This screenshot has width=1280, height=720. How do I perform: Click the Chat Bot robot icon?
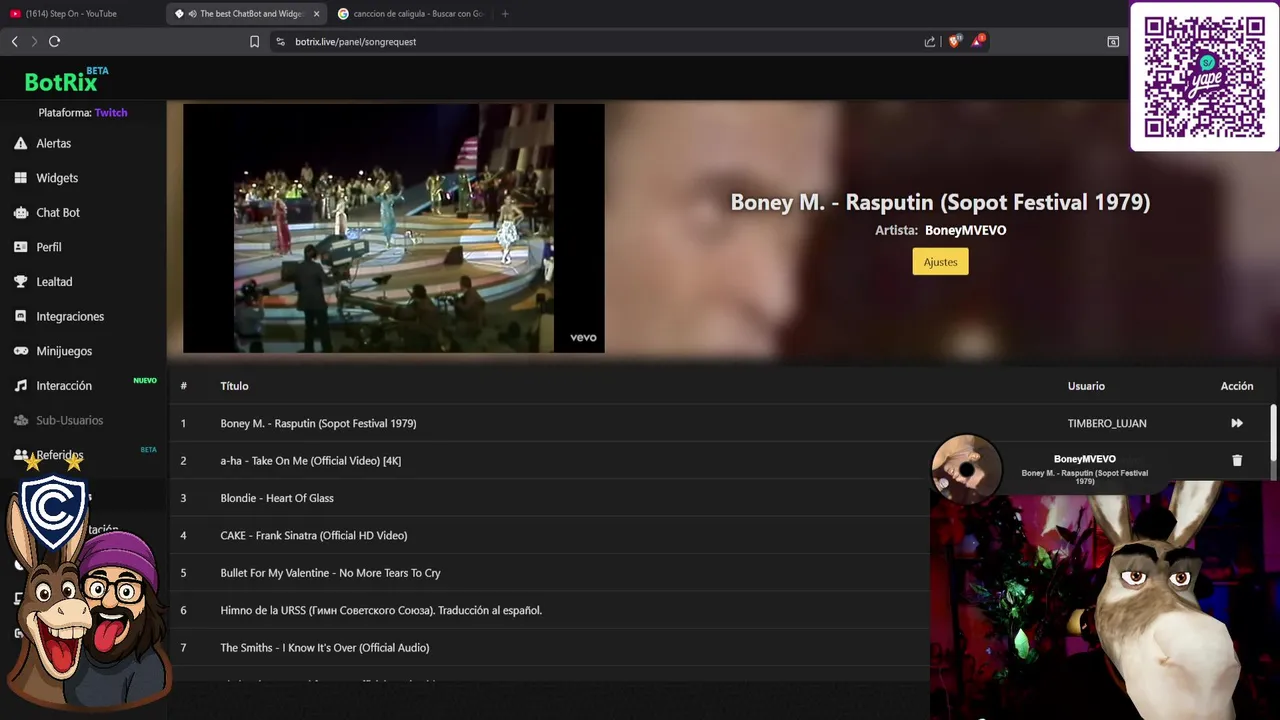pyautogui.click(x=20, y=212)
